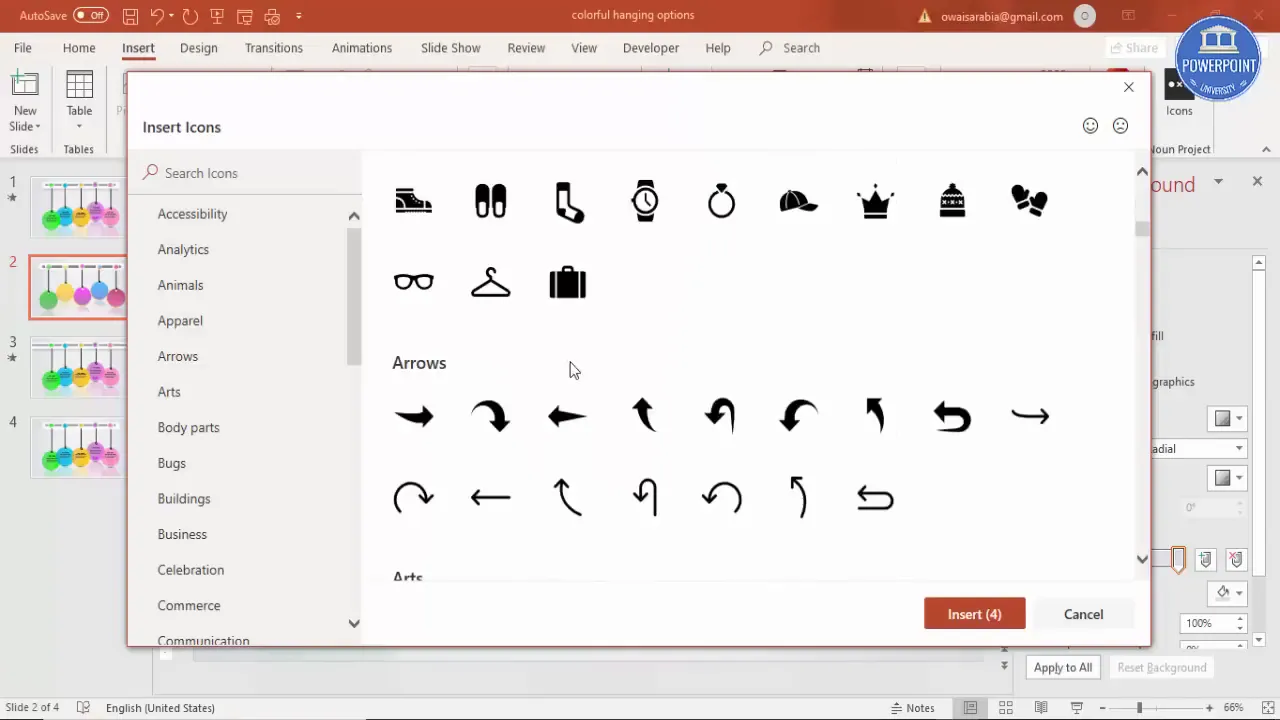Choose Animals category in sidebar

(180, 285)
